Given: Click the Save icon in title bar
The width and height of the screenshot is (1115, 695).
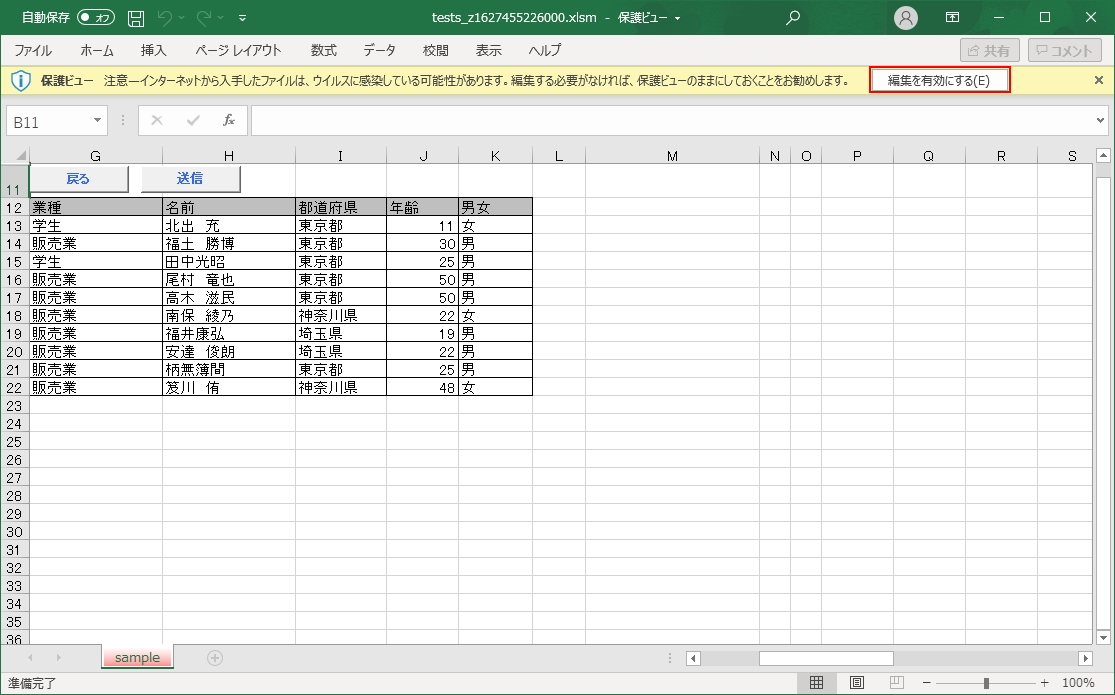Looking at the screenshot, I should tap(136, 18).
